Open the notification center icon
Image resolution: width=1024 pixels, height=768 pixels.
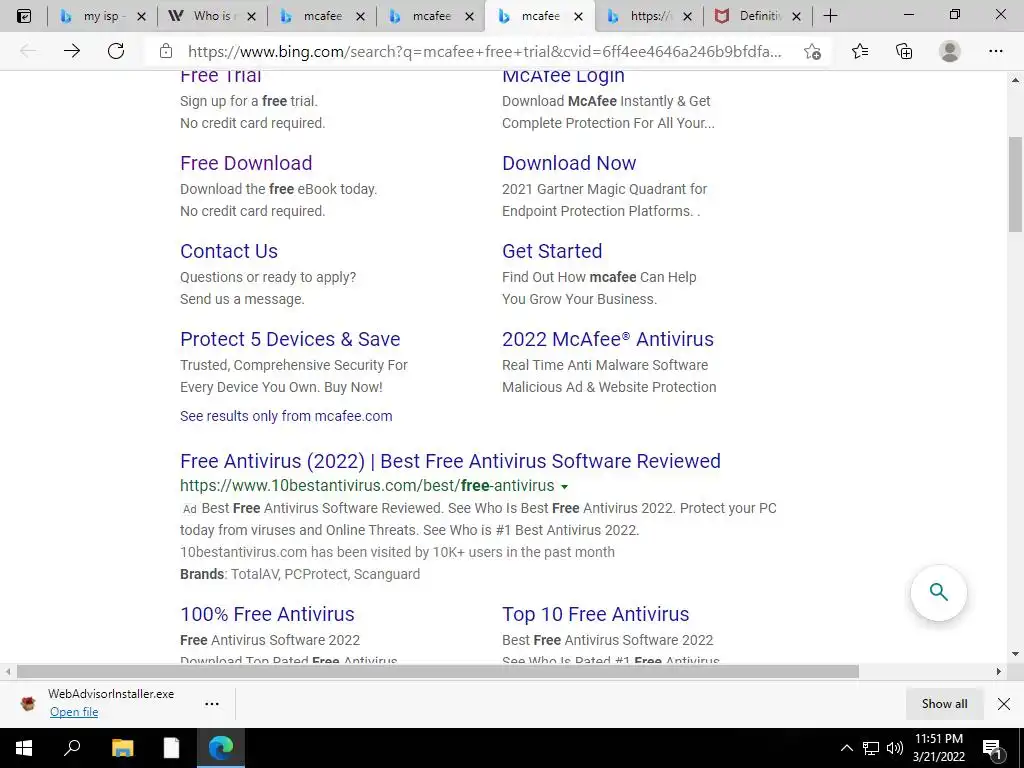[x=992, y=748]
